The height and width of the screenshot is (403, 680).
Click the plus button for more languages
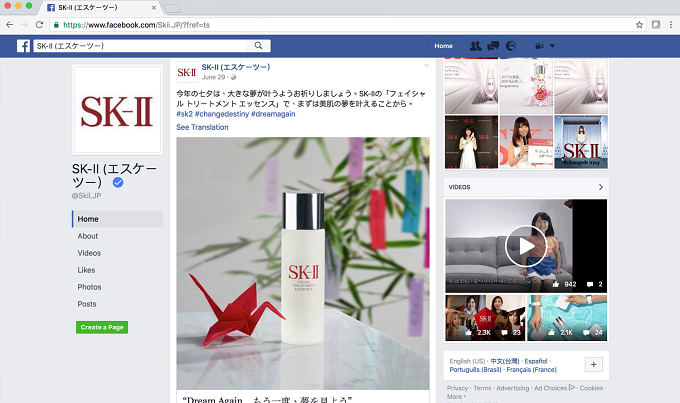click(593, 364)
